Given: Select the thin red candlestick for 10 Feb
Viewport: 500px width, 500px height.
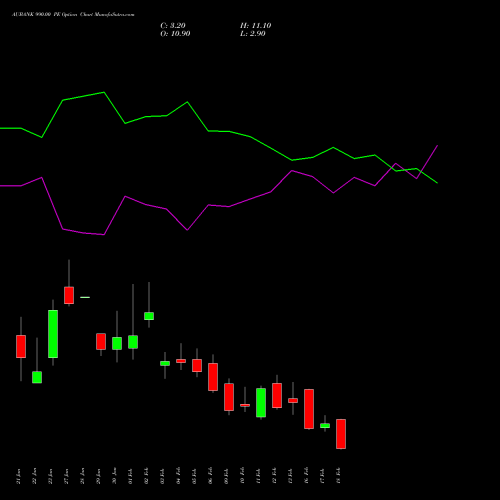Looking at the screenshot, I should point(245,405).
